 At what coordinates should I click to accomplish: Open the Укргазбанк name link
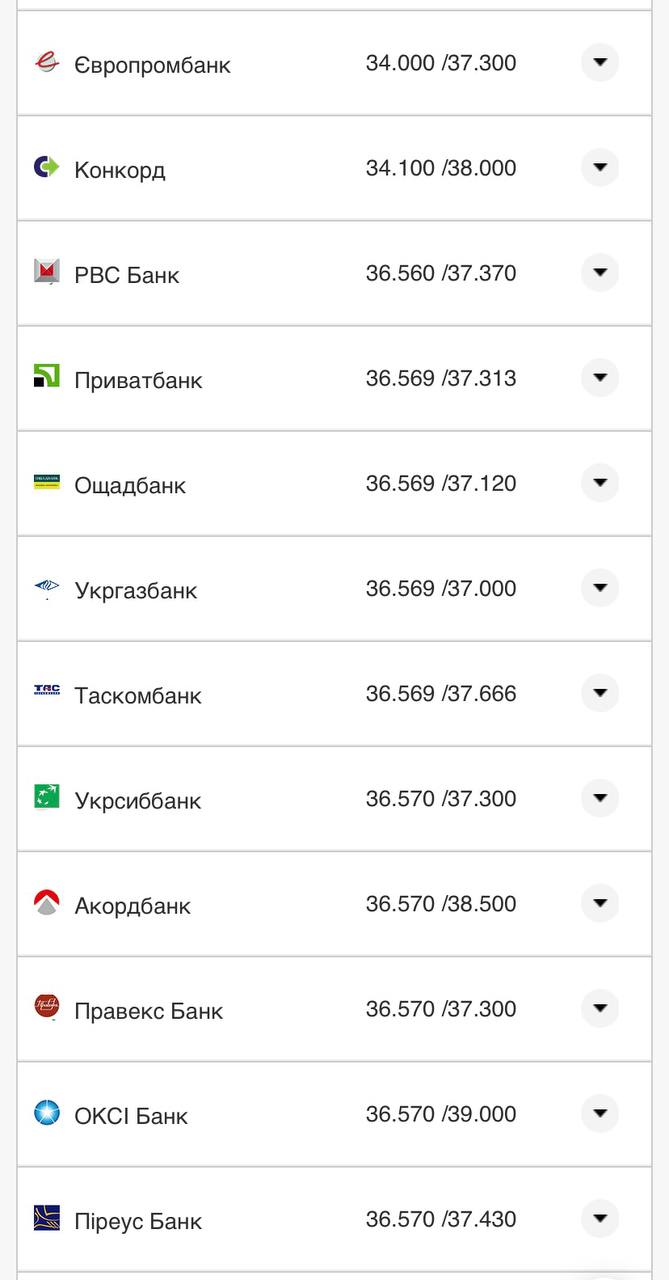click(x=136, y=591)
